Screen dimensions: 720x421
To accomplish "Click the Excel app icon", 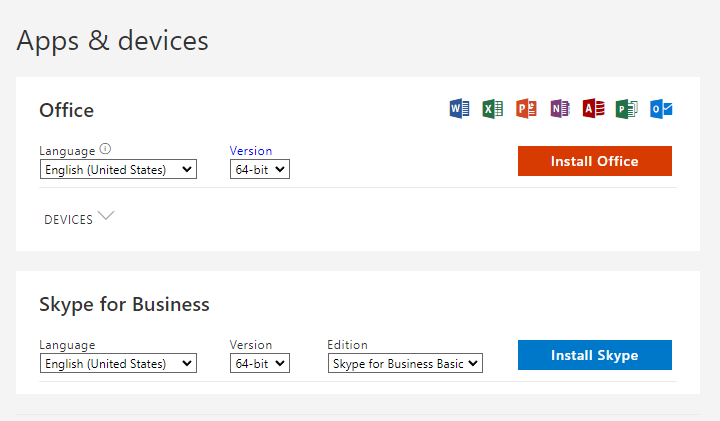I will 493,109.
